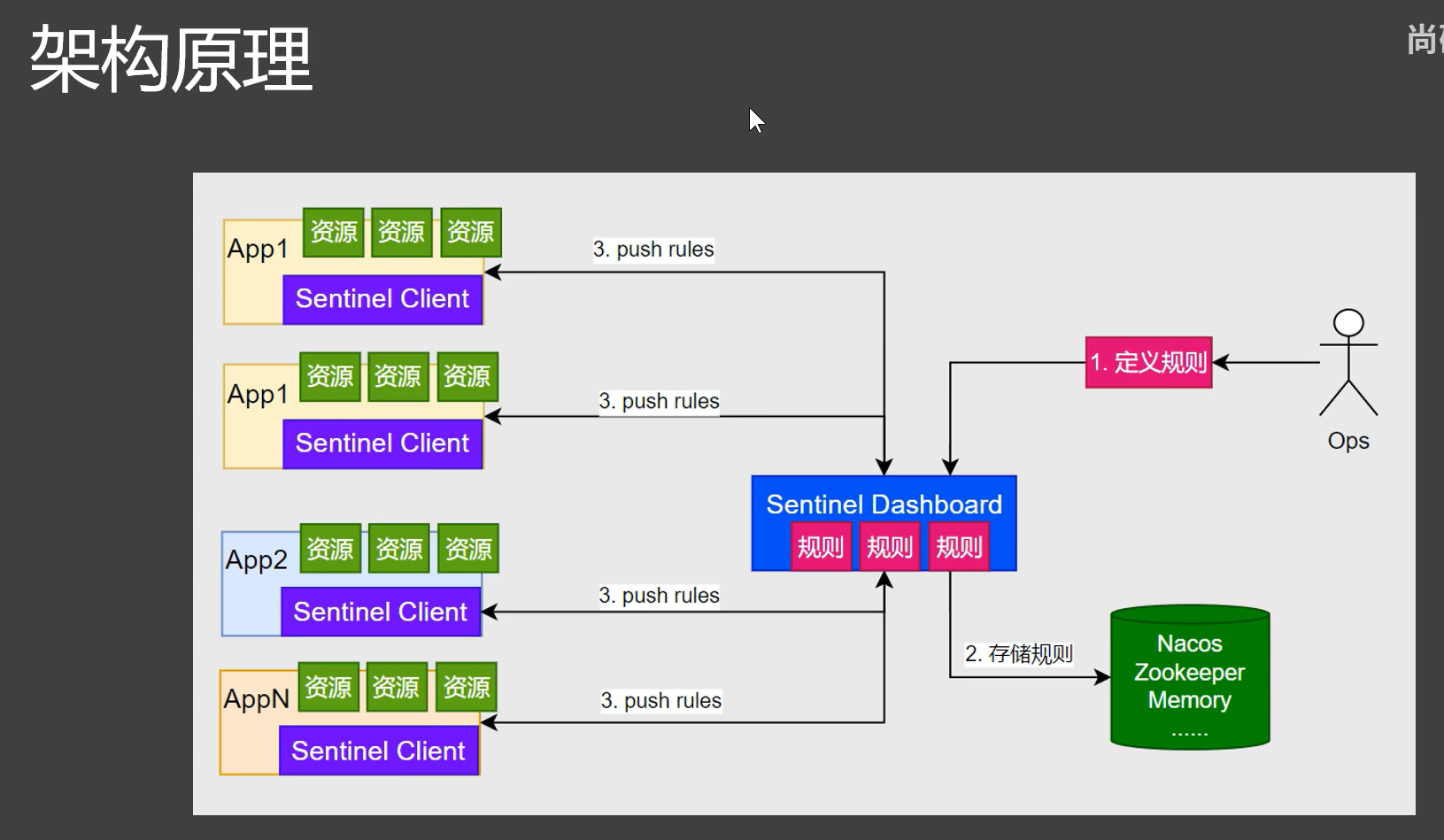Click the first 资源 box of AppN

click(x=328, y=687)
